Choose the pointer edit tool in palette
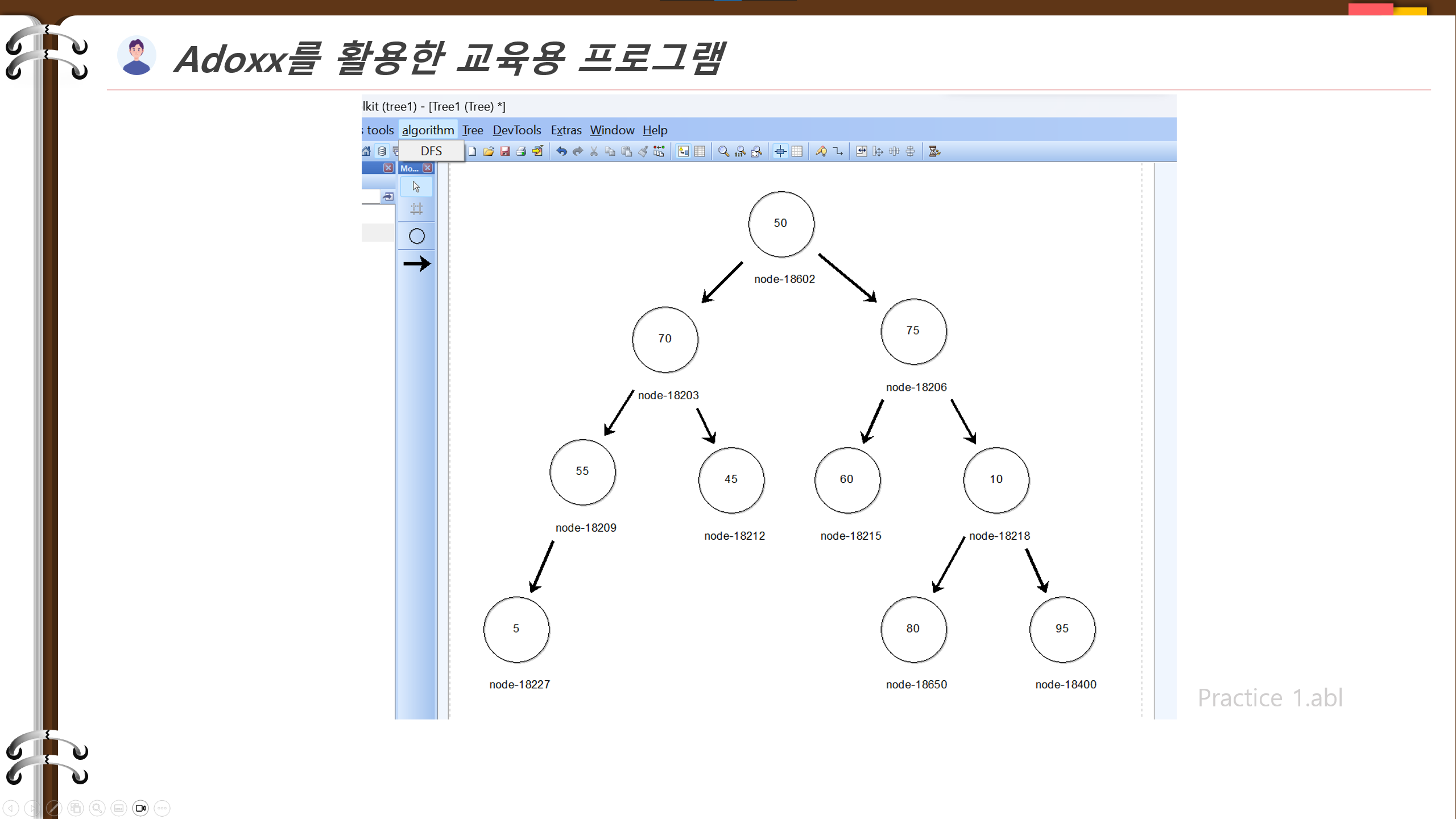 [x=416, y=187]
